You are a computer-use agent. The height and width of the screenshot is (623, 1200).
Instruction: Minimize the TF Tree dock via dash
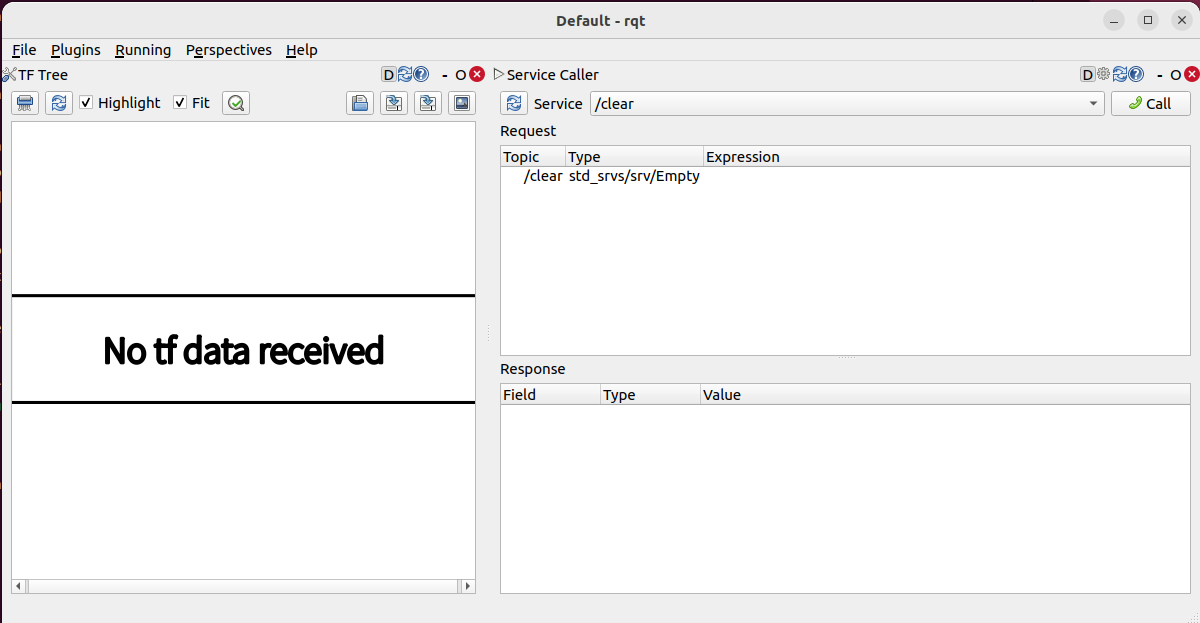444,74
